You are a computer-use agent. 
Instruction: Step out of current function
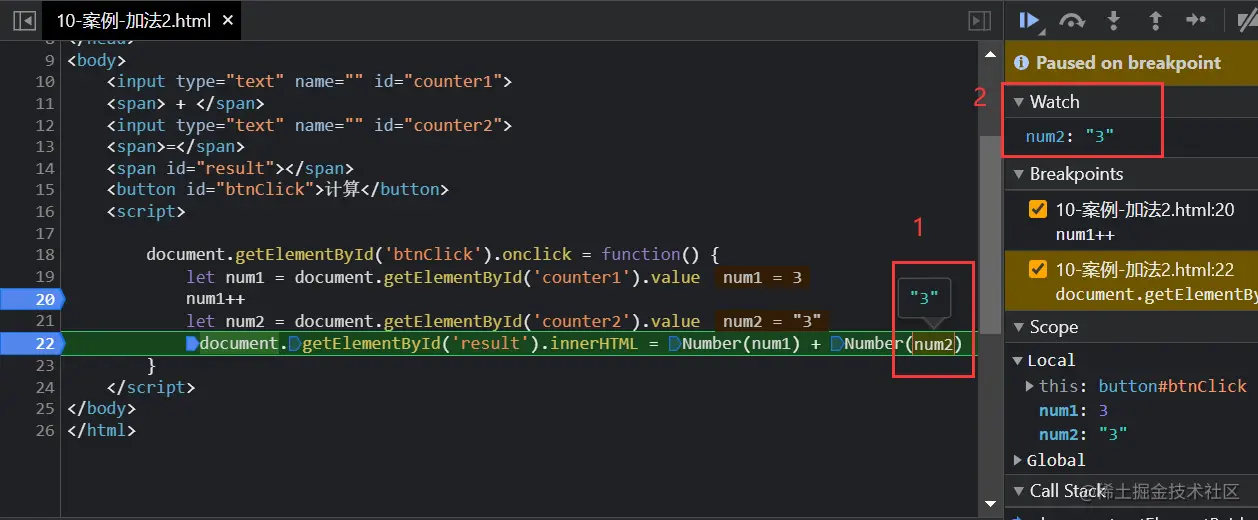(x=1154, y=20)
